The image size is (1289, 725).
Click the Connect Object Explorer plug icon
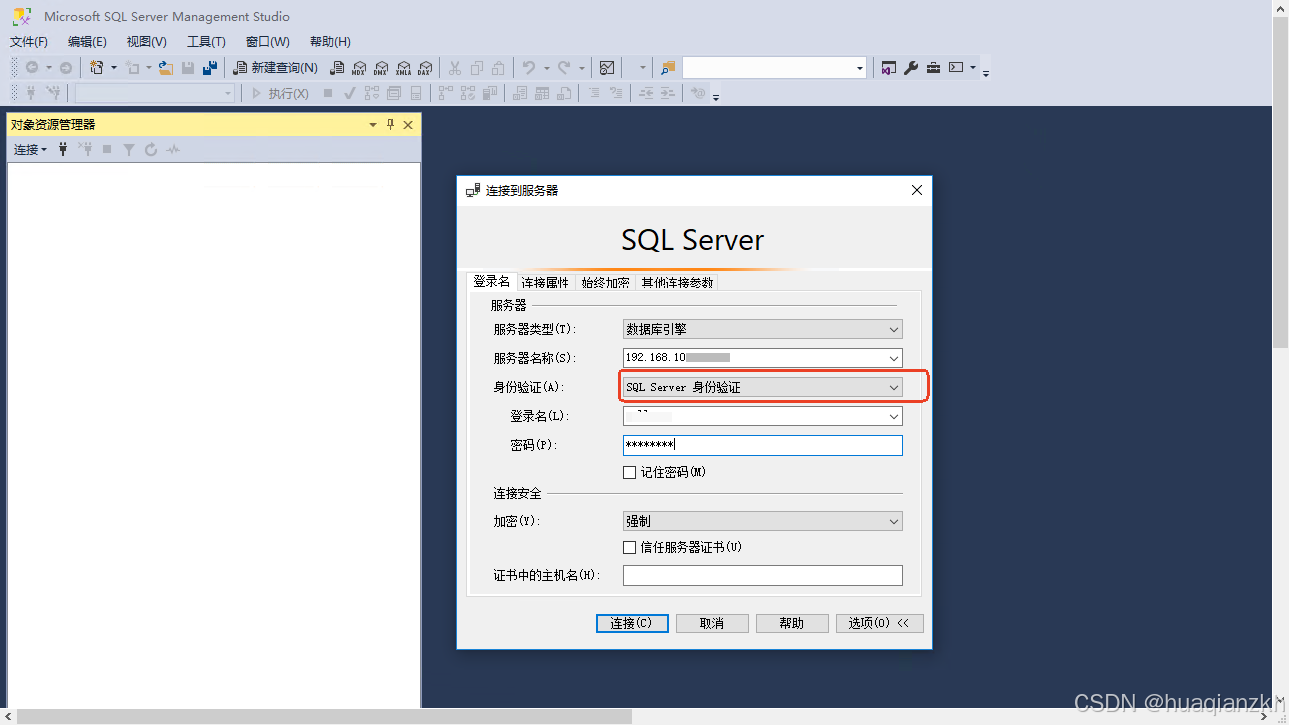[63, 149]
